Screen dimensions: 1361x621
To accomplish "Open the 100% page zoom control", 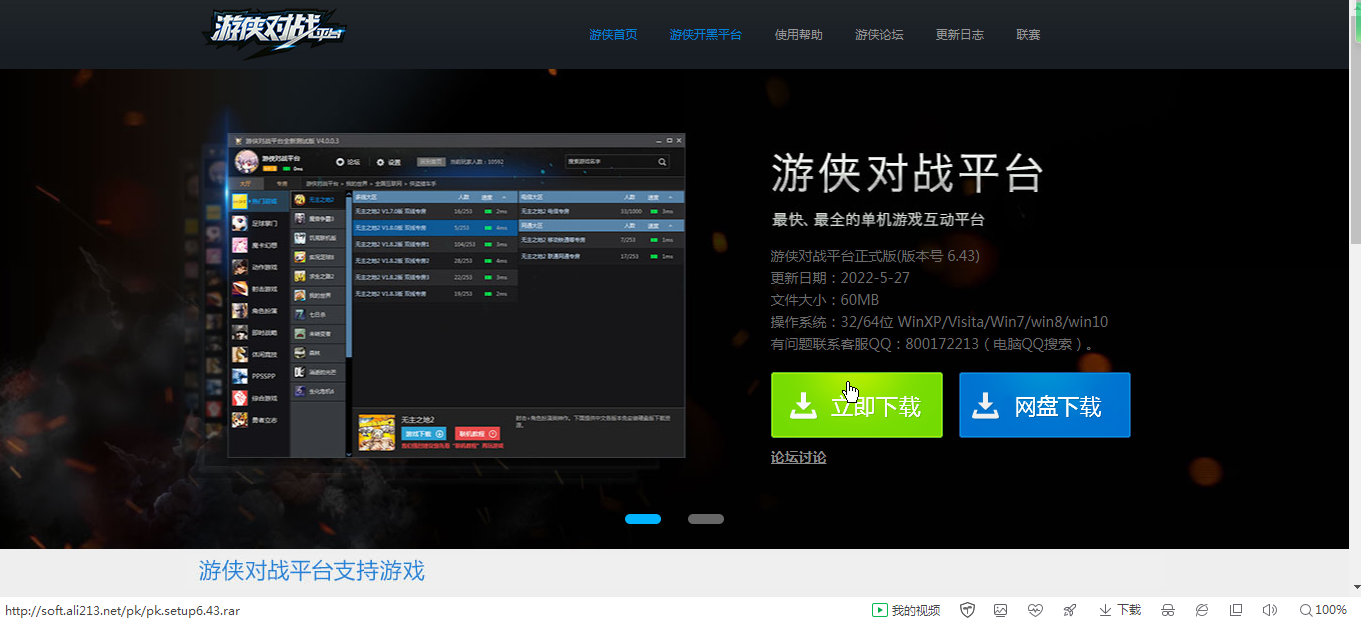I will pyautogui.click(x=1323, y=610).
